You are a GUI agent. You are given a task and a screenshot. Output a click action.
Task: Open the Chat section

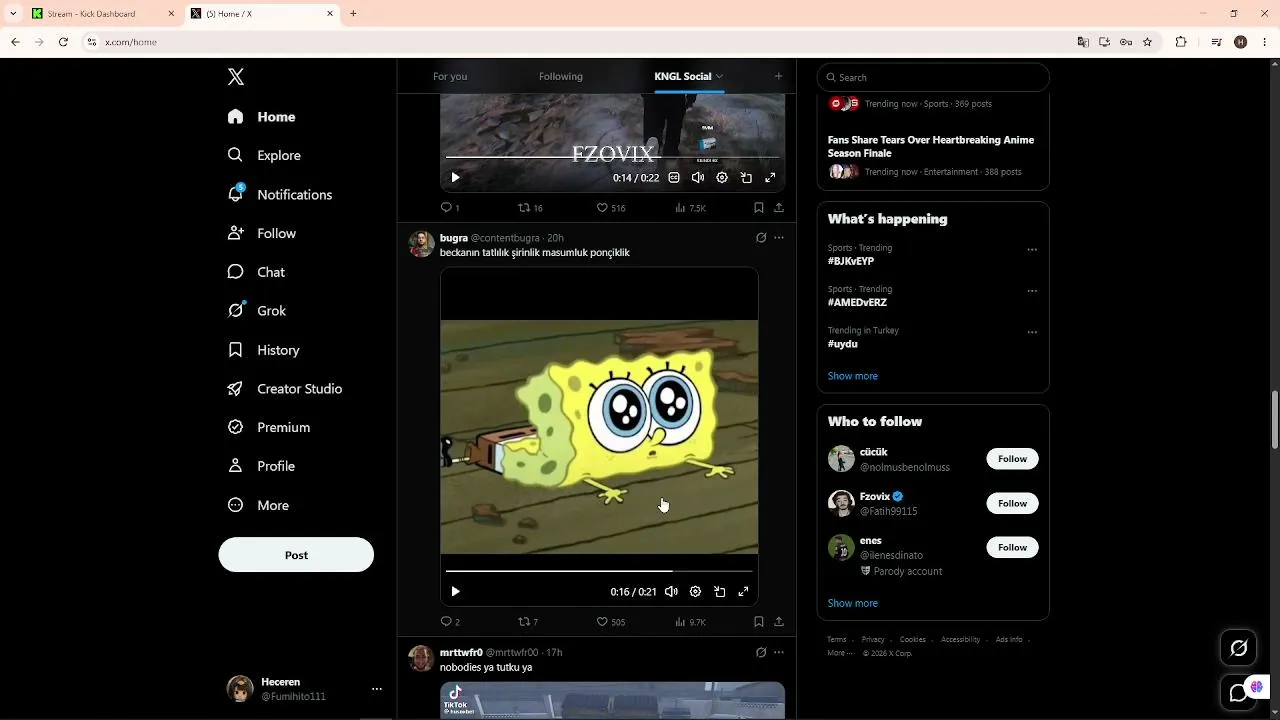tap(256, 272)
